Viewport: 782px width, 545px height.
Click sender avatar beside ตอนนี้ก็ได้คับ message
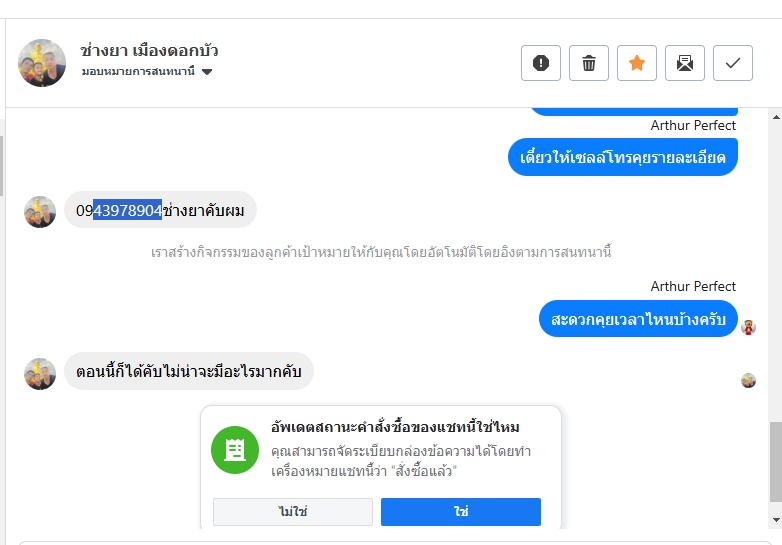point(40,373)
